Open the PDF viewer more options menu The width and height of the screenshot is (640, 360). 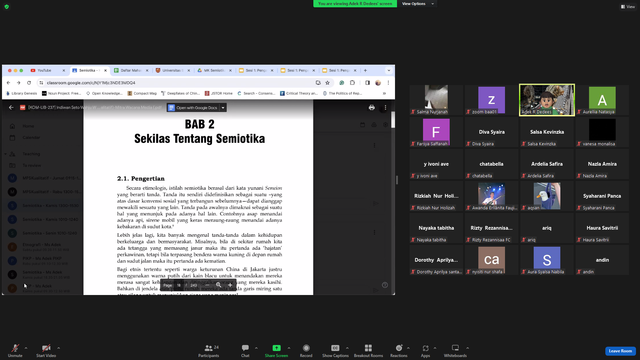385,108
